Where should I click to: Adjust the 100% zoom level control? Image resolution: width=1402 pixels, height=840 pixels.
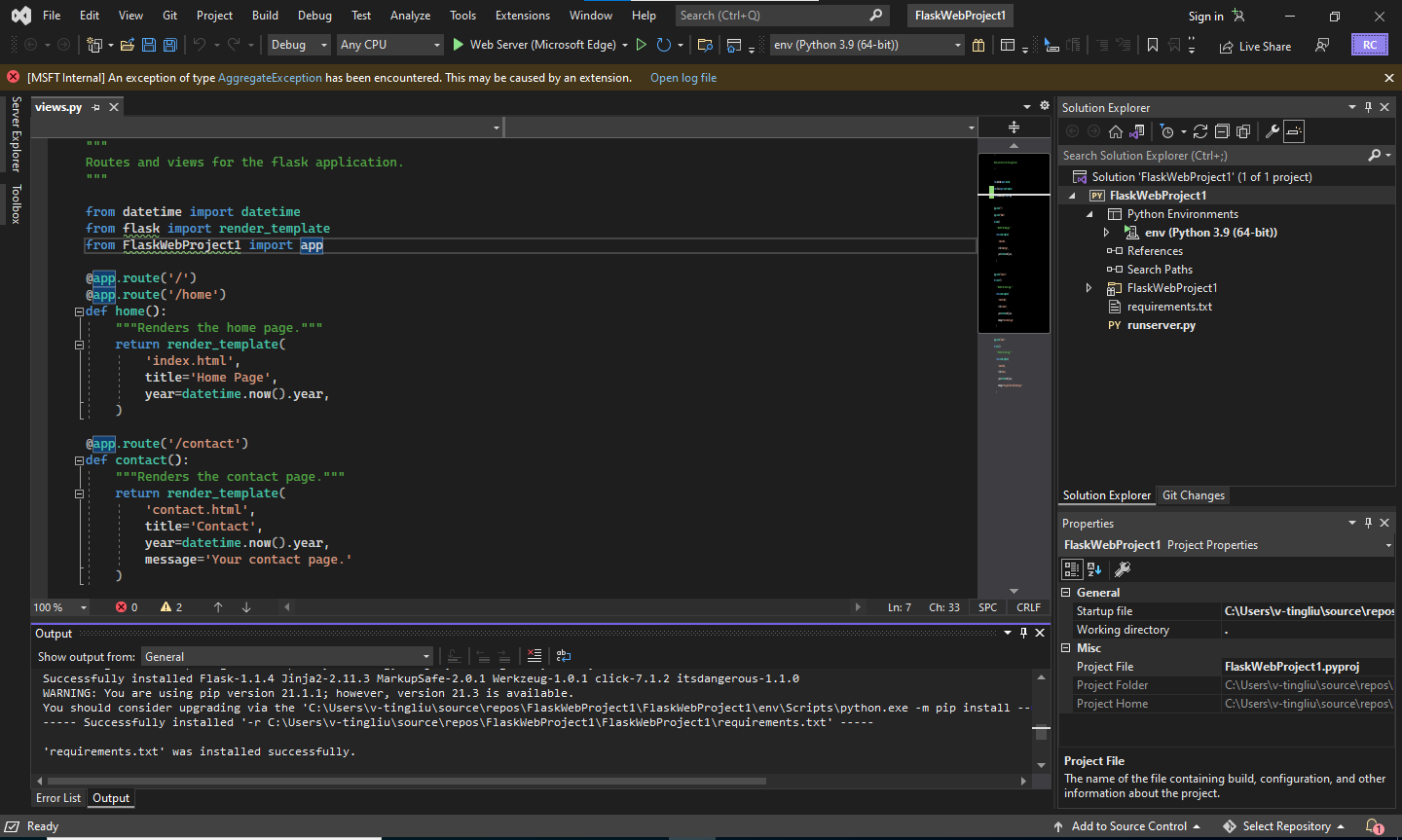[58, 606]
